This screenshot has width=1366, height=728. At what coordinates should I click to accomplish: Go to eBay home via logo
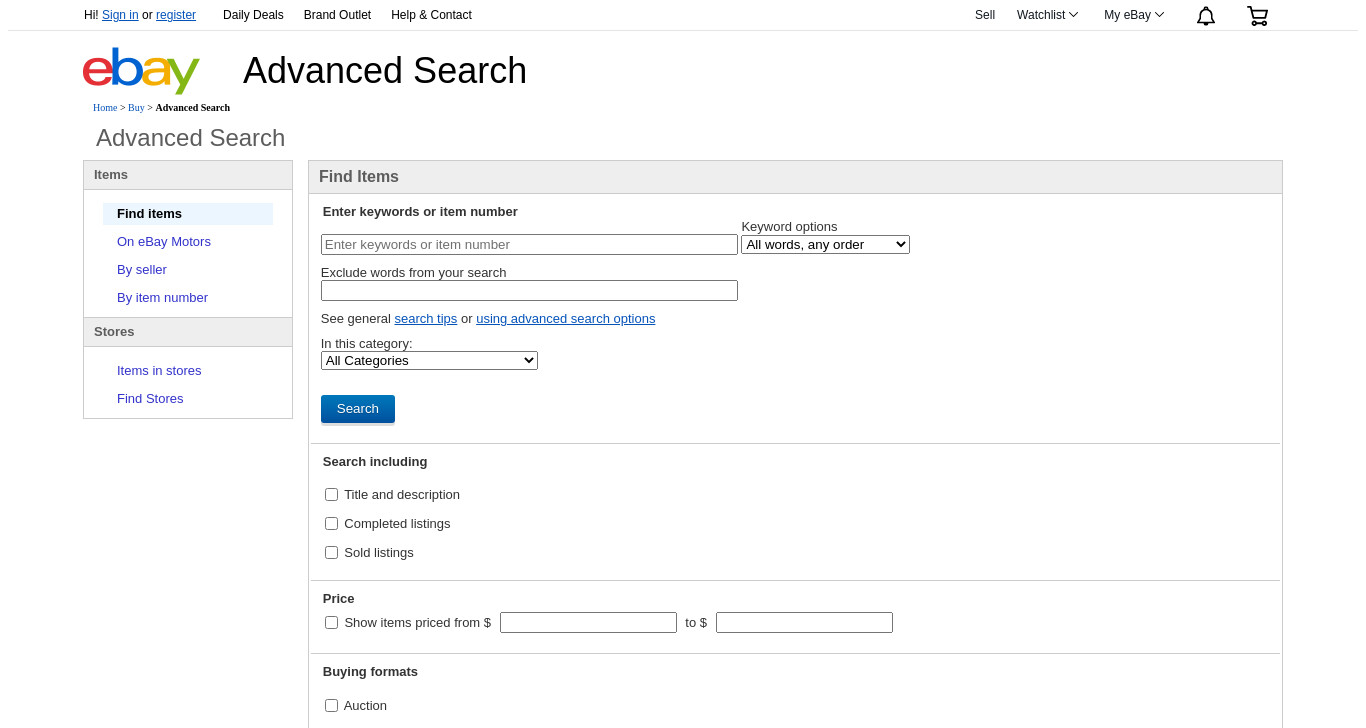pyautogui.click(x=141, y=70)
